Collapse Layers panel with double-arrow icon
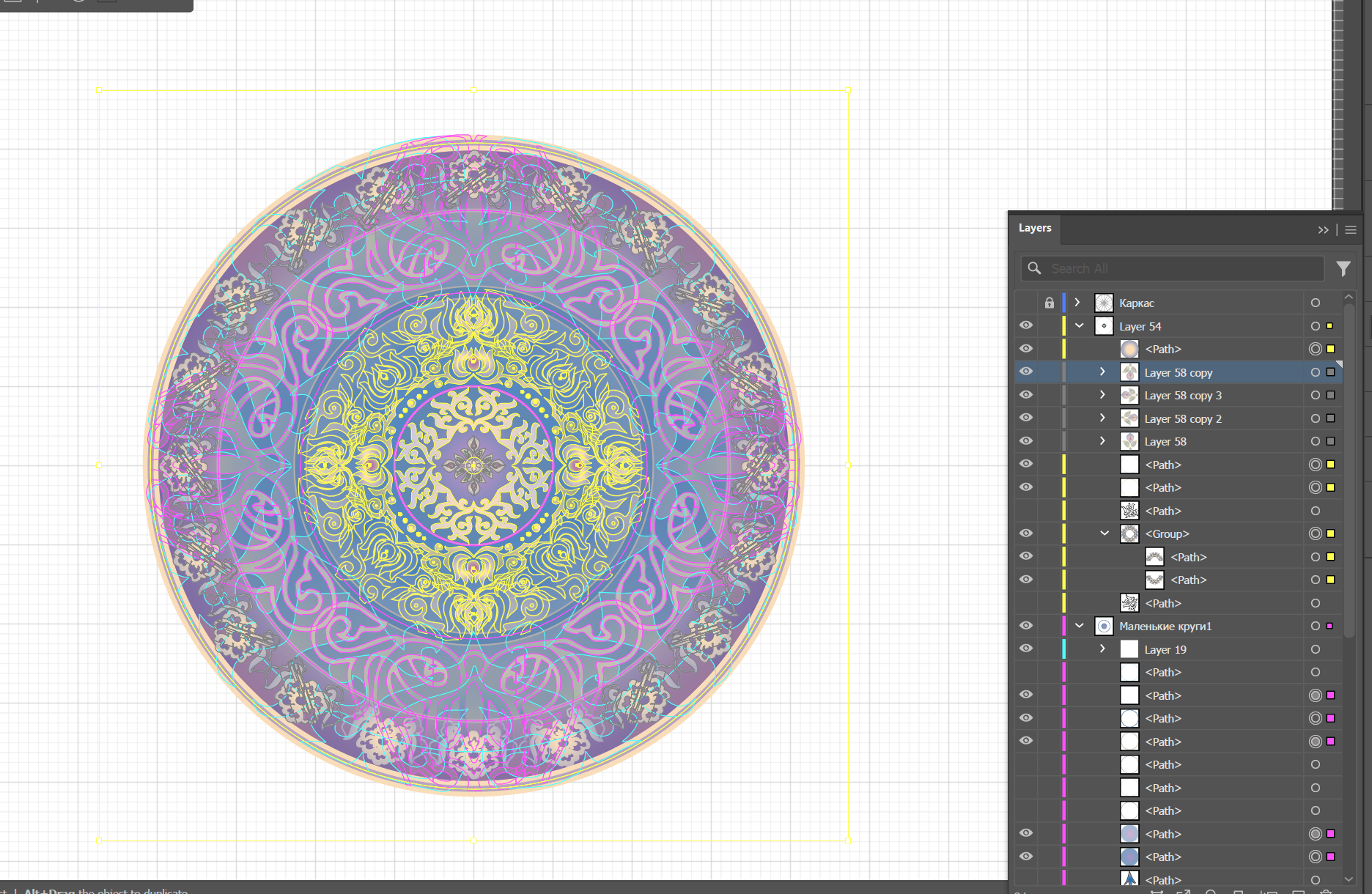This screenshot has height=894, width=1372. [1323, 230]
